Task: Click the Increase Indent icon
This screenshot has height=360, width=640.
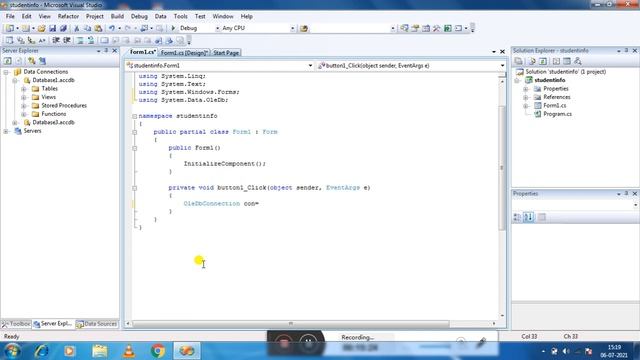Action: point(67,40)
